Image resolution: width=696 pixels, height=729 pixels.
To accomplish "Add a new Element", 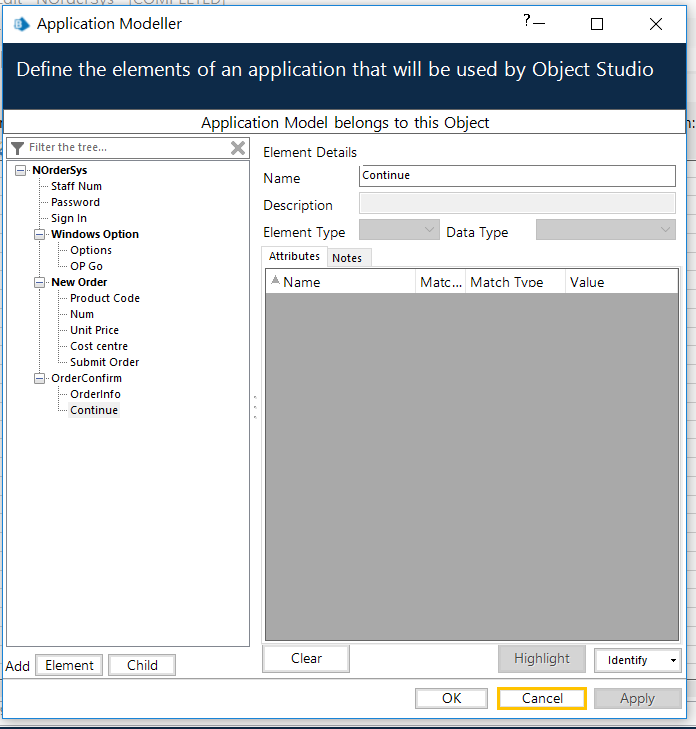I will 69,665.
